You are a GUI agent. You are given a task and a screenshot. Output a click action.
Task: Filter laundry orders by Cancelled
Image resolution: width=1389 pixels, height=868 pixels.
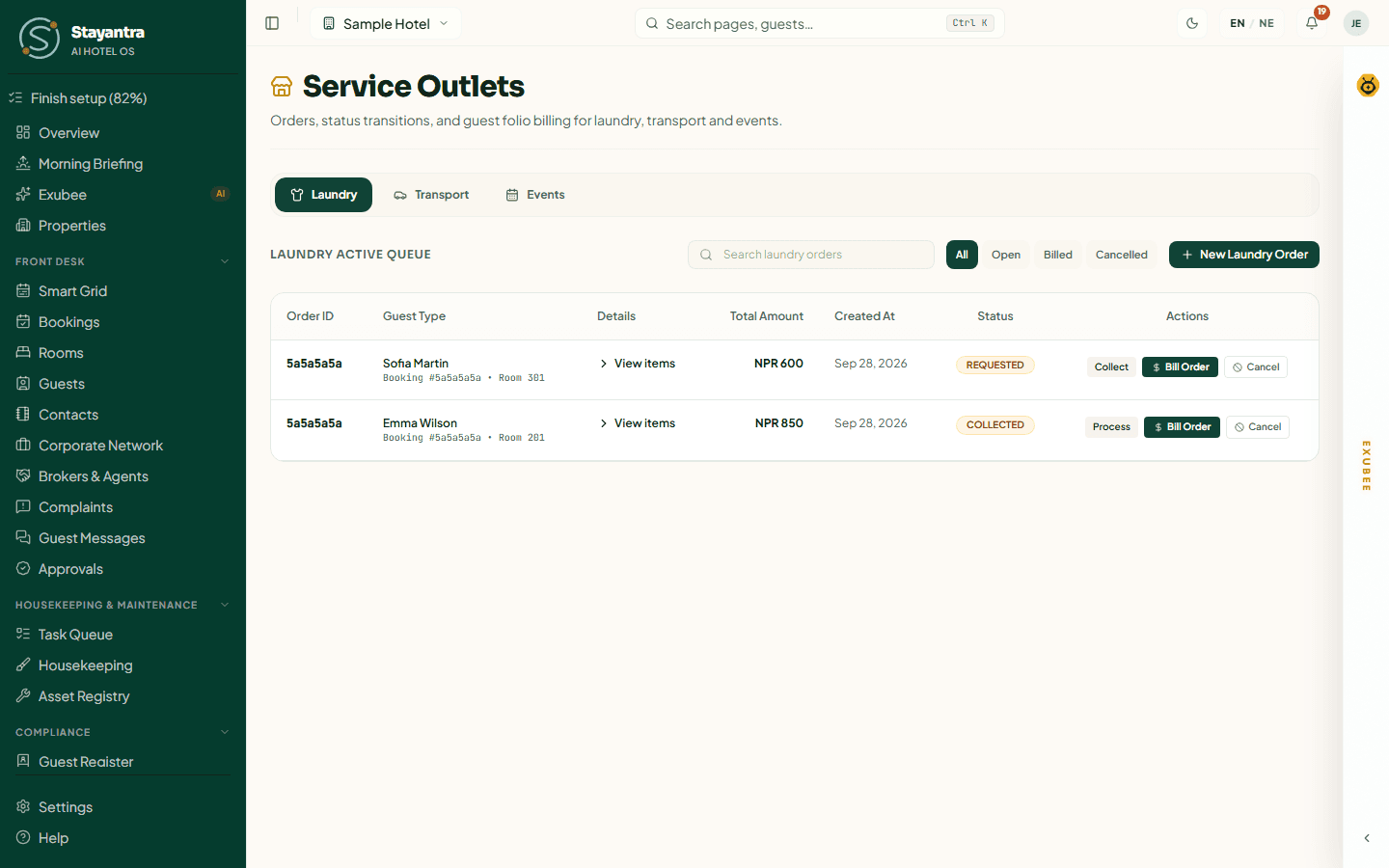pyautogui.click(x=1122, y=255)
